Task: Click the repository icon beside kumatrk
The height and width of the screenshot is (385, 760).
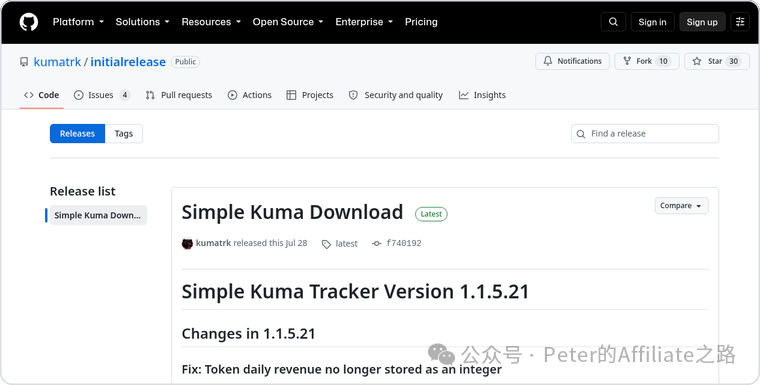Action: click(x=24, y=62)
